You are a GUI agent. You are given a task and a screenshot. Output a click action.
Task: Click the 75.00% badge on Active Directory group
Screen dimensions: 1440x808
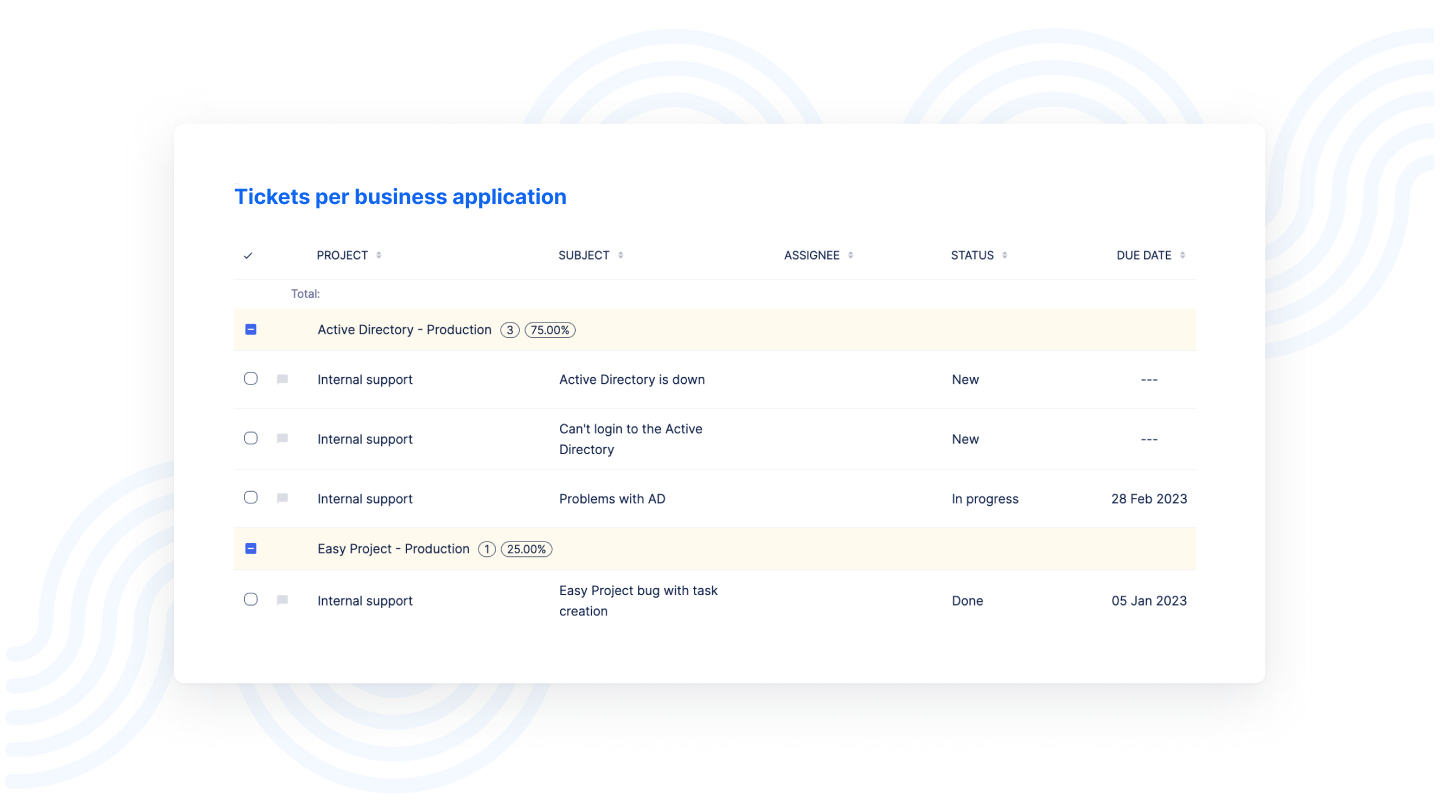(x=550, y=330)
